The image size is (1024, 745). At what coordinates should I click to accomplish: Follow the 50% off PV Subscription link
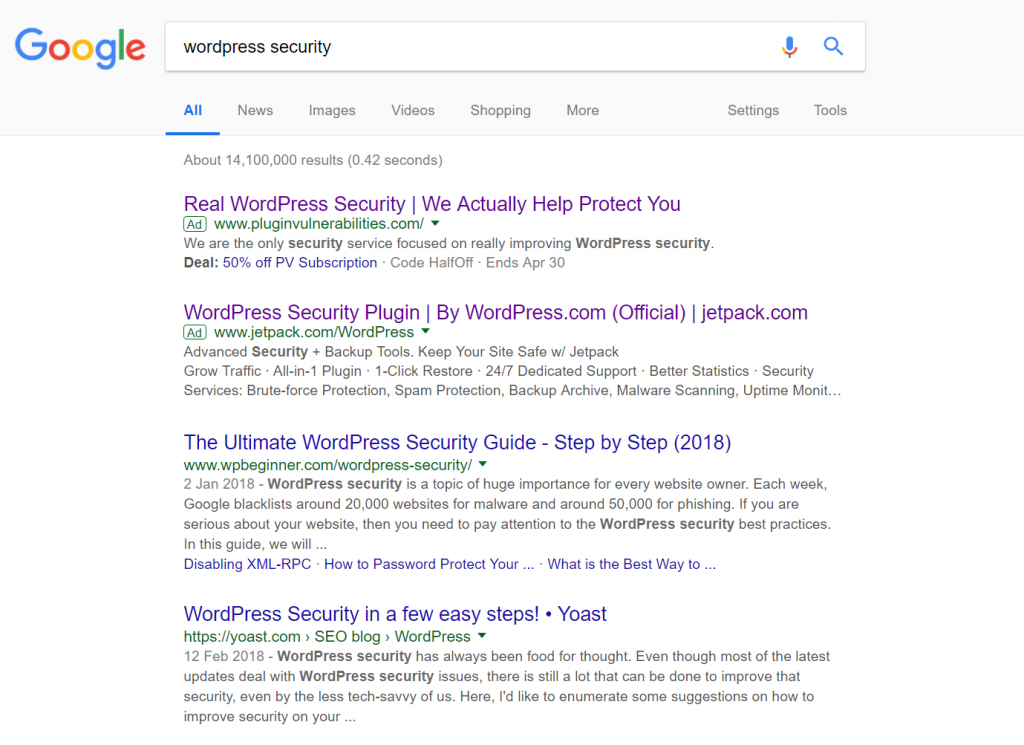[300, 262]
